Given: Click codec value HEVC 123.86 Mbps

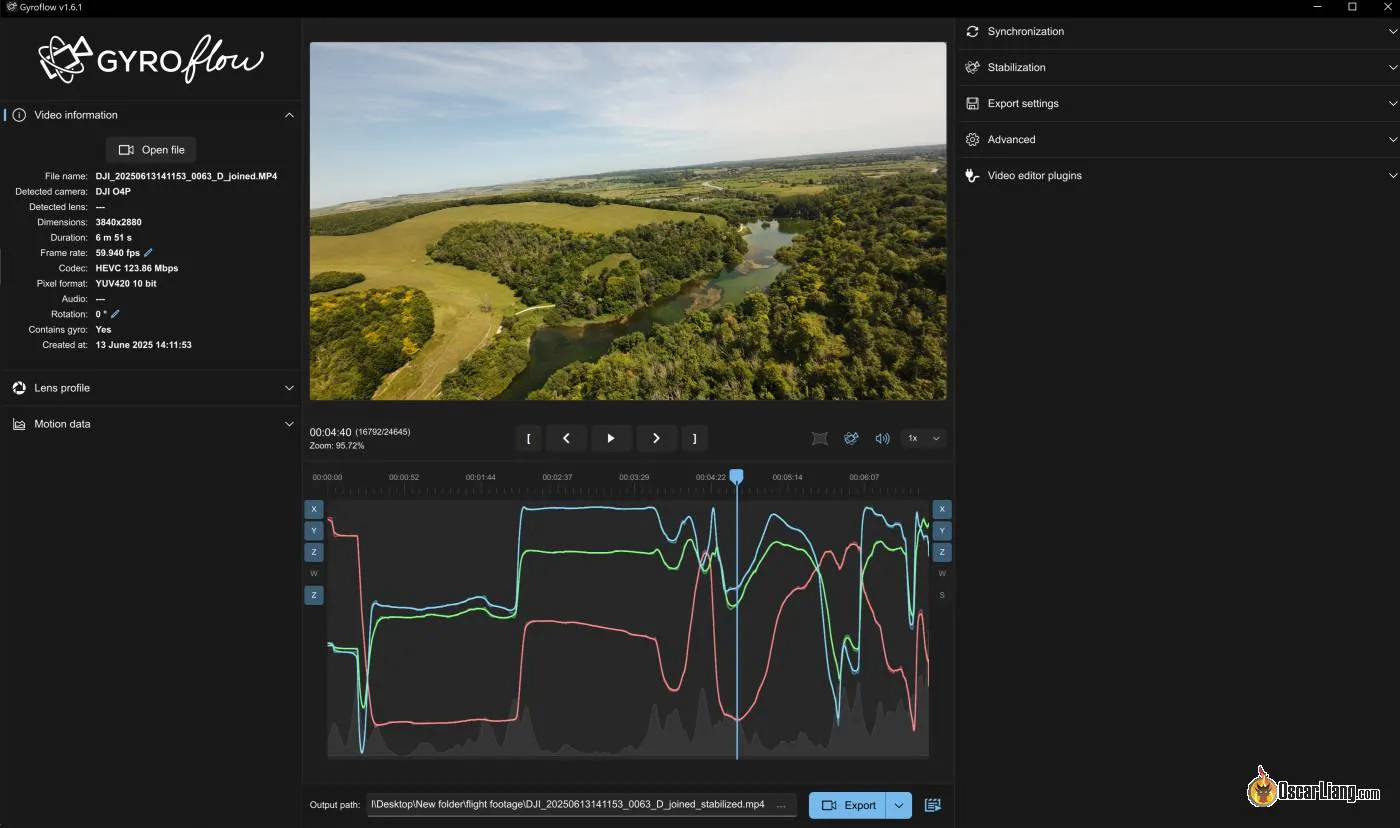Looking at the screenshot, I should tap(137, 268).
